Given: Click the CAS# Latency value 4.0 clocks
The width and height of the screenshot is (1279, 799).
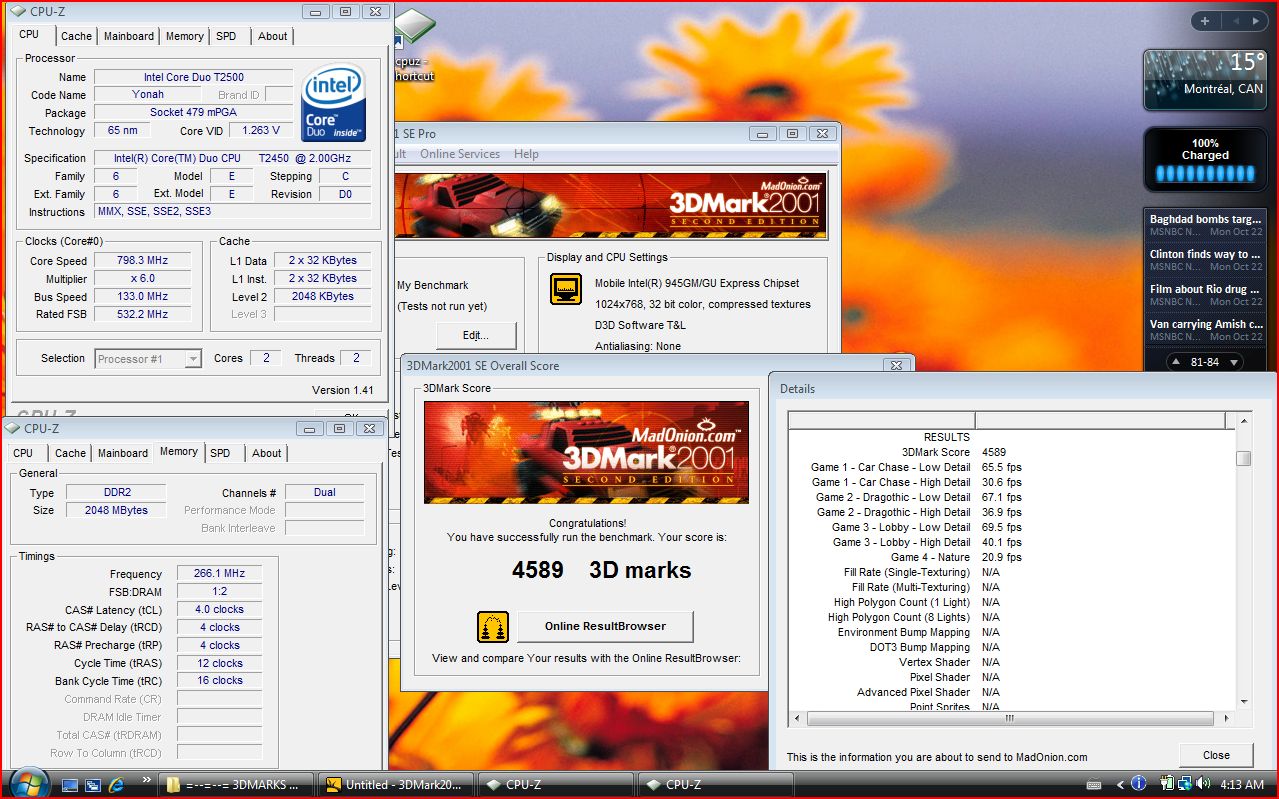Looking at the screenshot, I should [219, 609].
